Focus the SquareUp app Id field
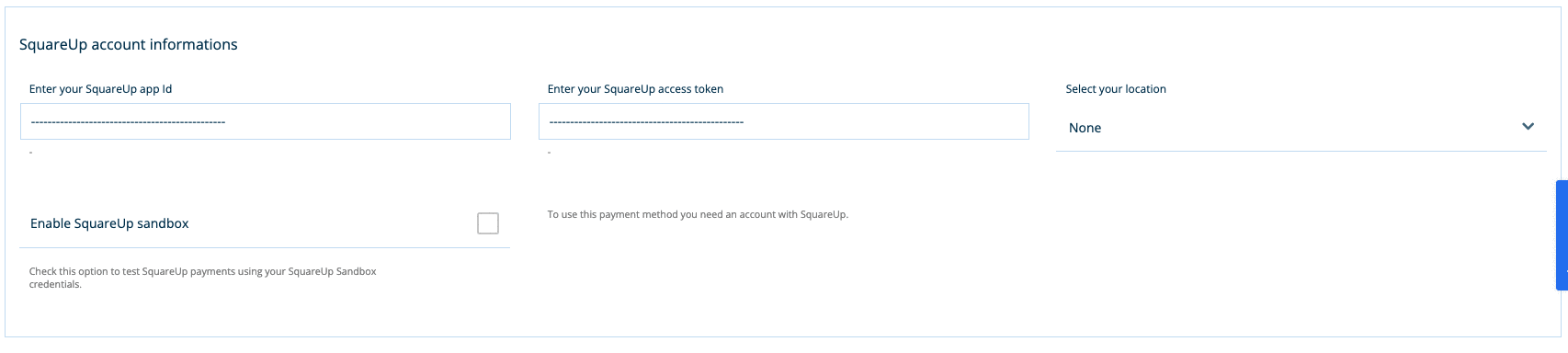Viewport: 1568px width, 353px height. [x=265, y=121]
